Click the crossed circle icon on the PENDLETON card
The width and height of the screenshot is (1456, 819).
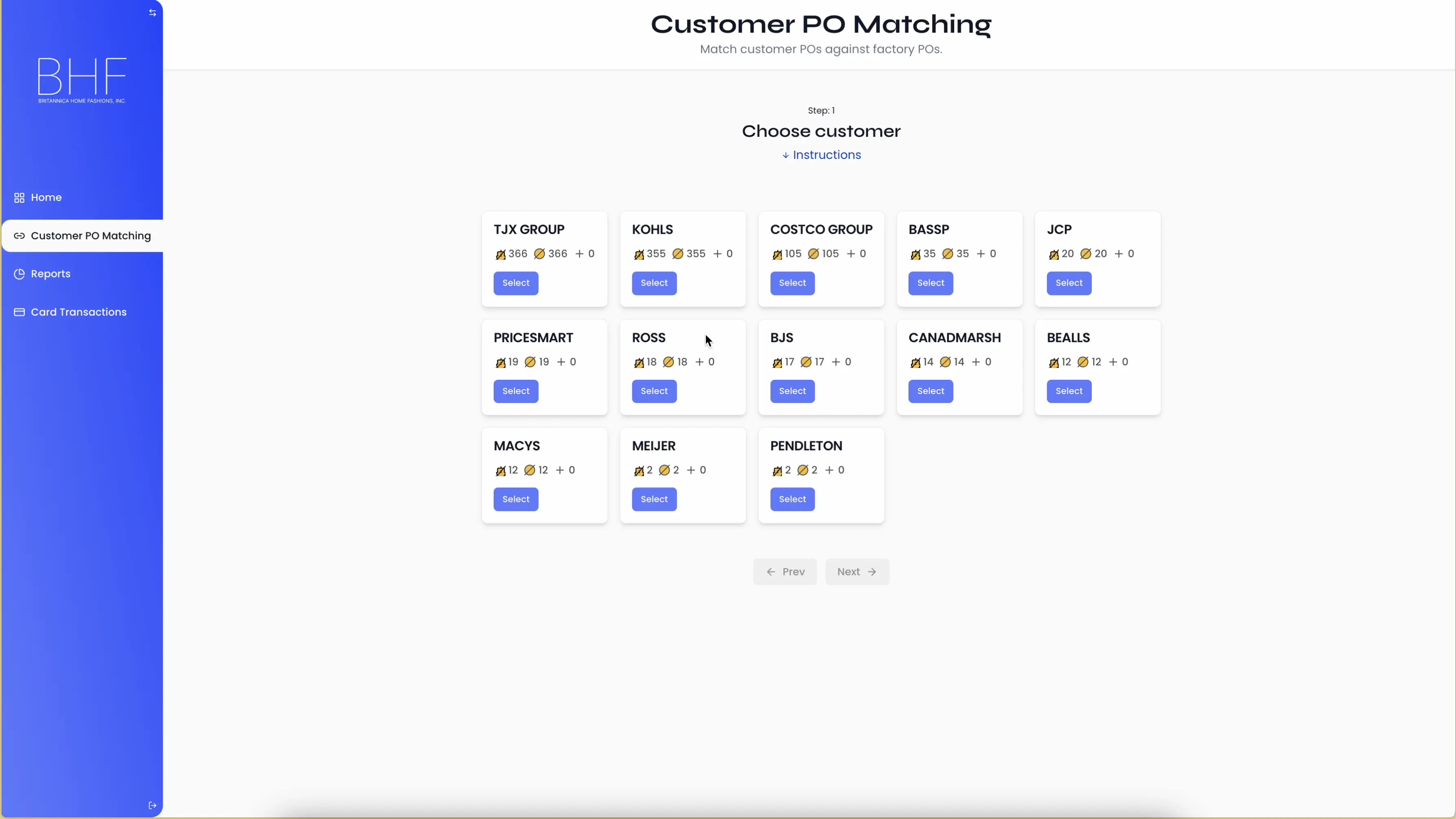(x=803, y=470)
